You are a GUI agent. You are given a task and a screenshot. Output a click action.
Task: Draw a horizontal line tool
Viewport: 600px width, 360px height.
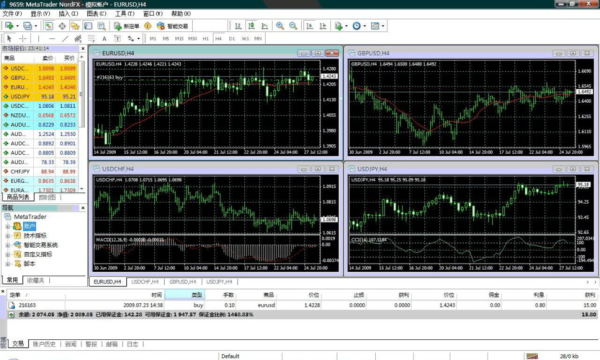[52, 38]
